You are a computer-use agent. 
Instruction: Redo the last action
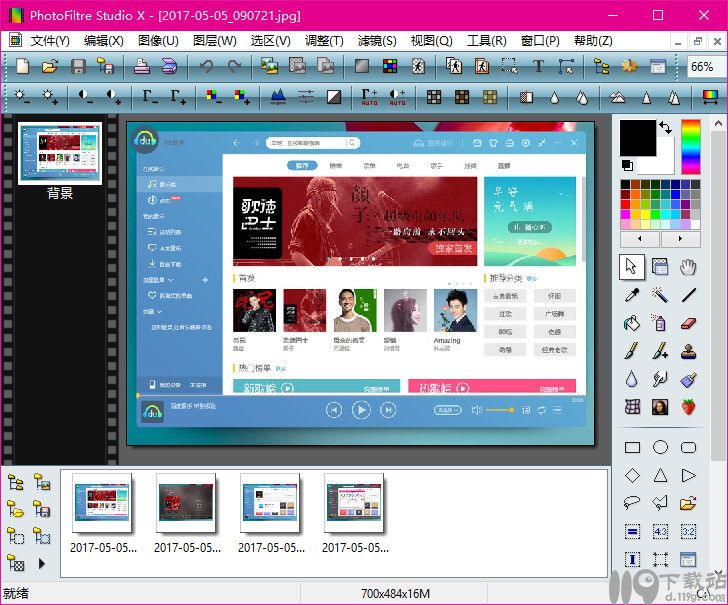[234, 66]
